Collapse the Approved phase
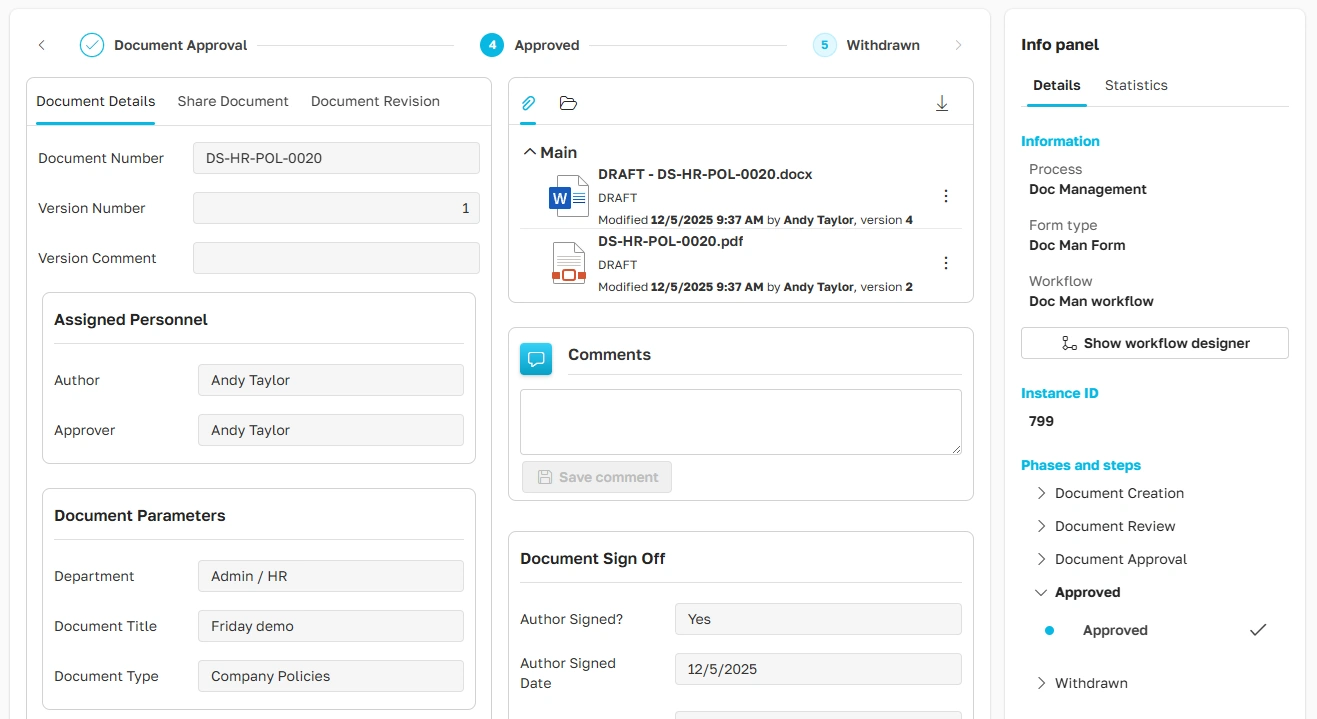 pyautogui.click(x=1040, y=592)
